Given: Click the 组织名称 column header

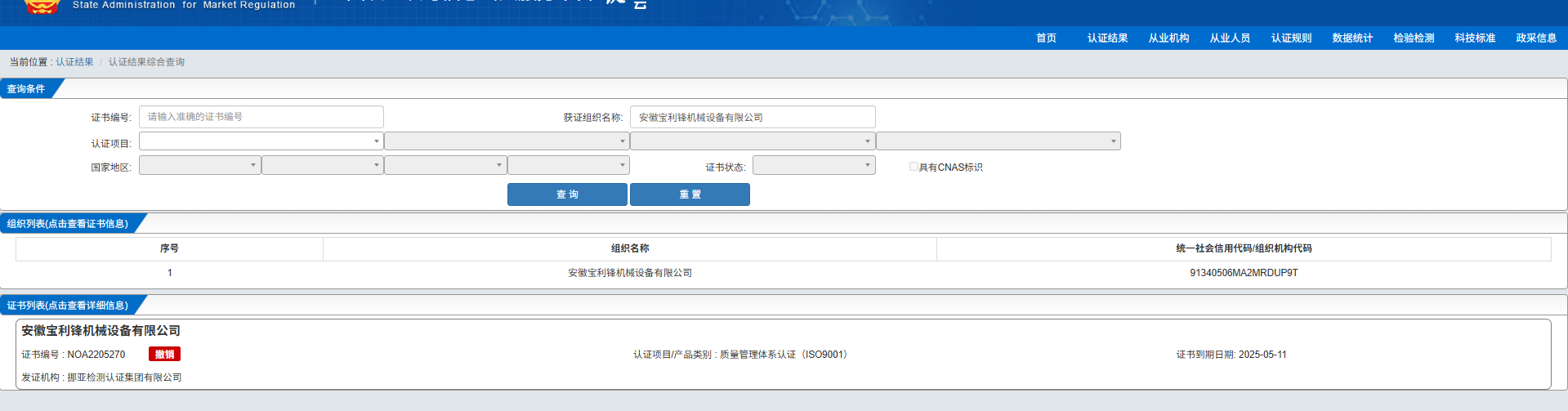Looking at the screenshot, I should pyautogui.click(x=630, y=248).
